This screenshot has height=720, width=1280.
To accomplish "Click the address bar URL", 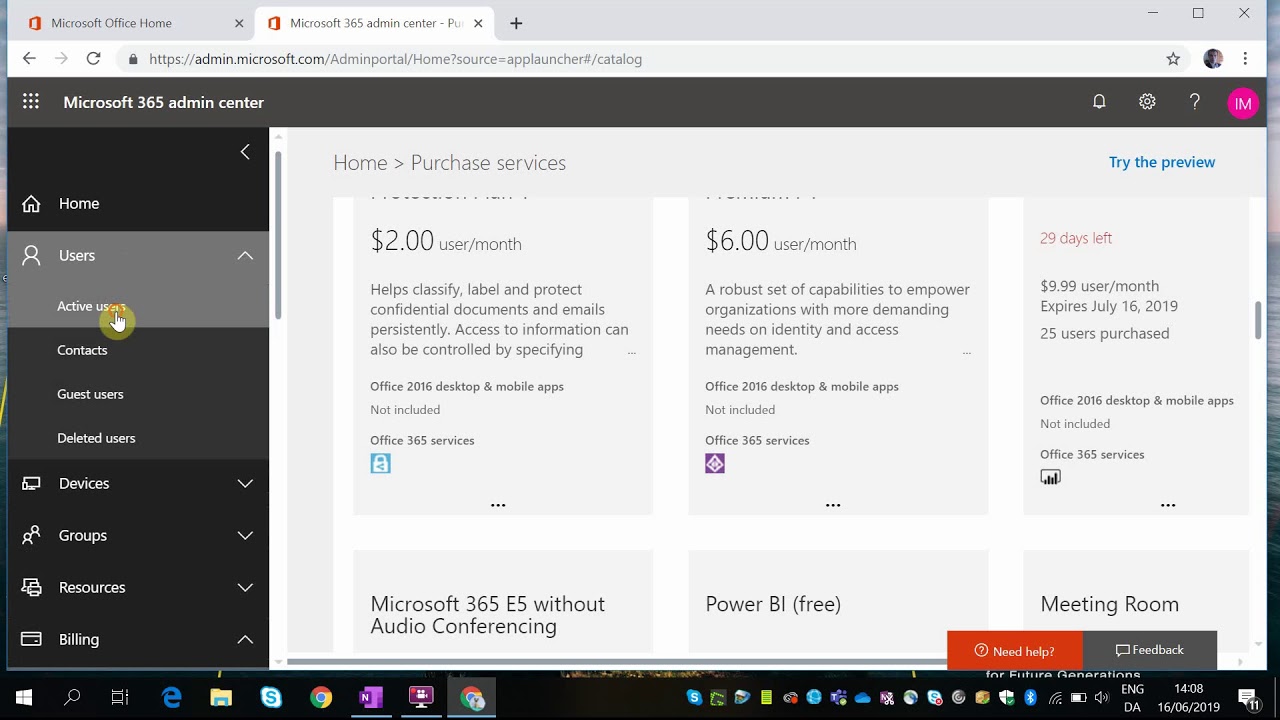I will (395, 59).
